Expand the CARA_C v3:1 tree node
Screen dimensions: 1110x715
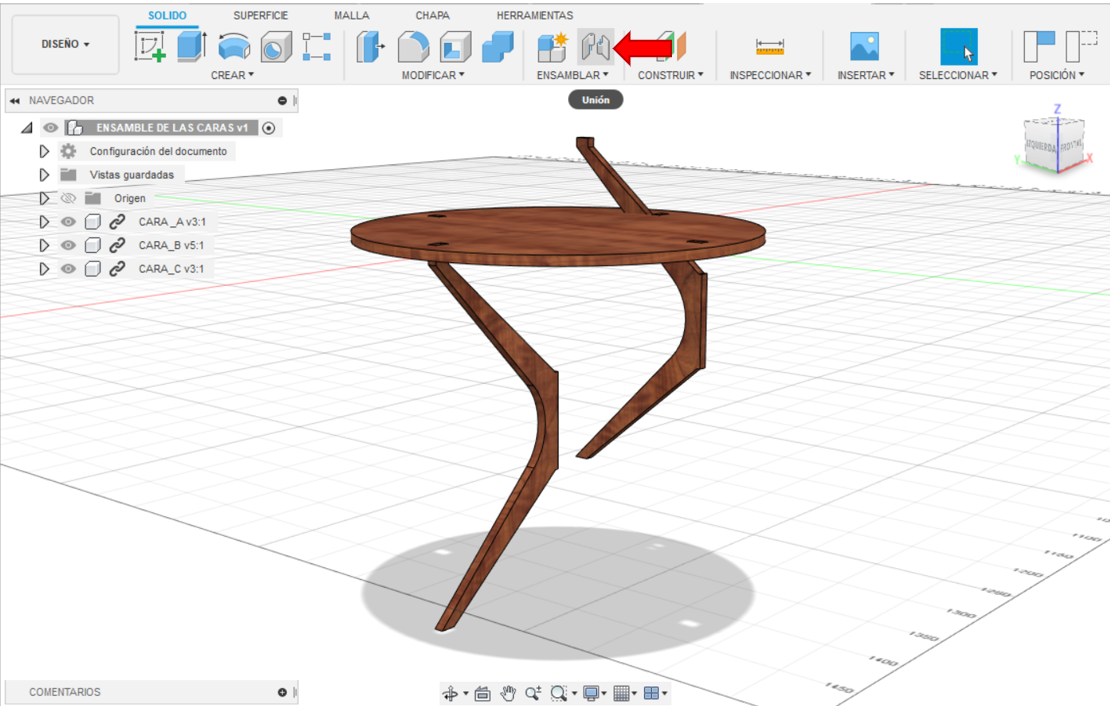click(44, 268)
